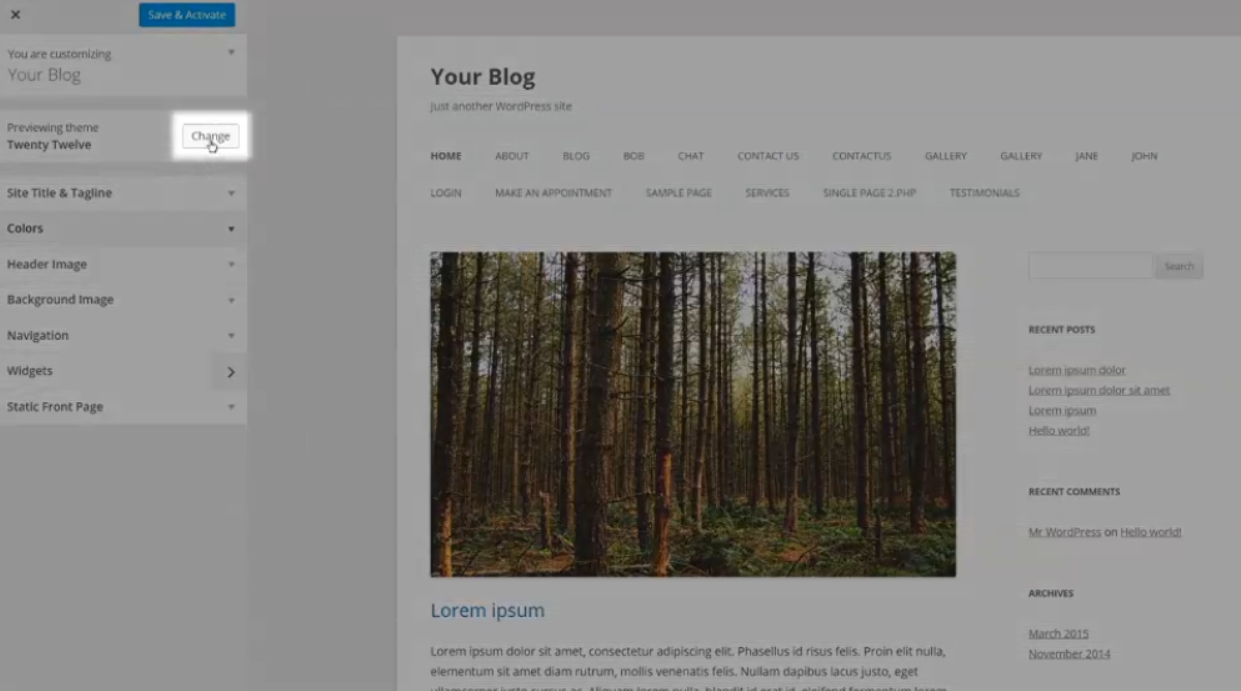Expand the Colors section arrow
This screenshot has width=1241, height=691.
click(x=231, y=229)
